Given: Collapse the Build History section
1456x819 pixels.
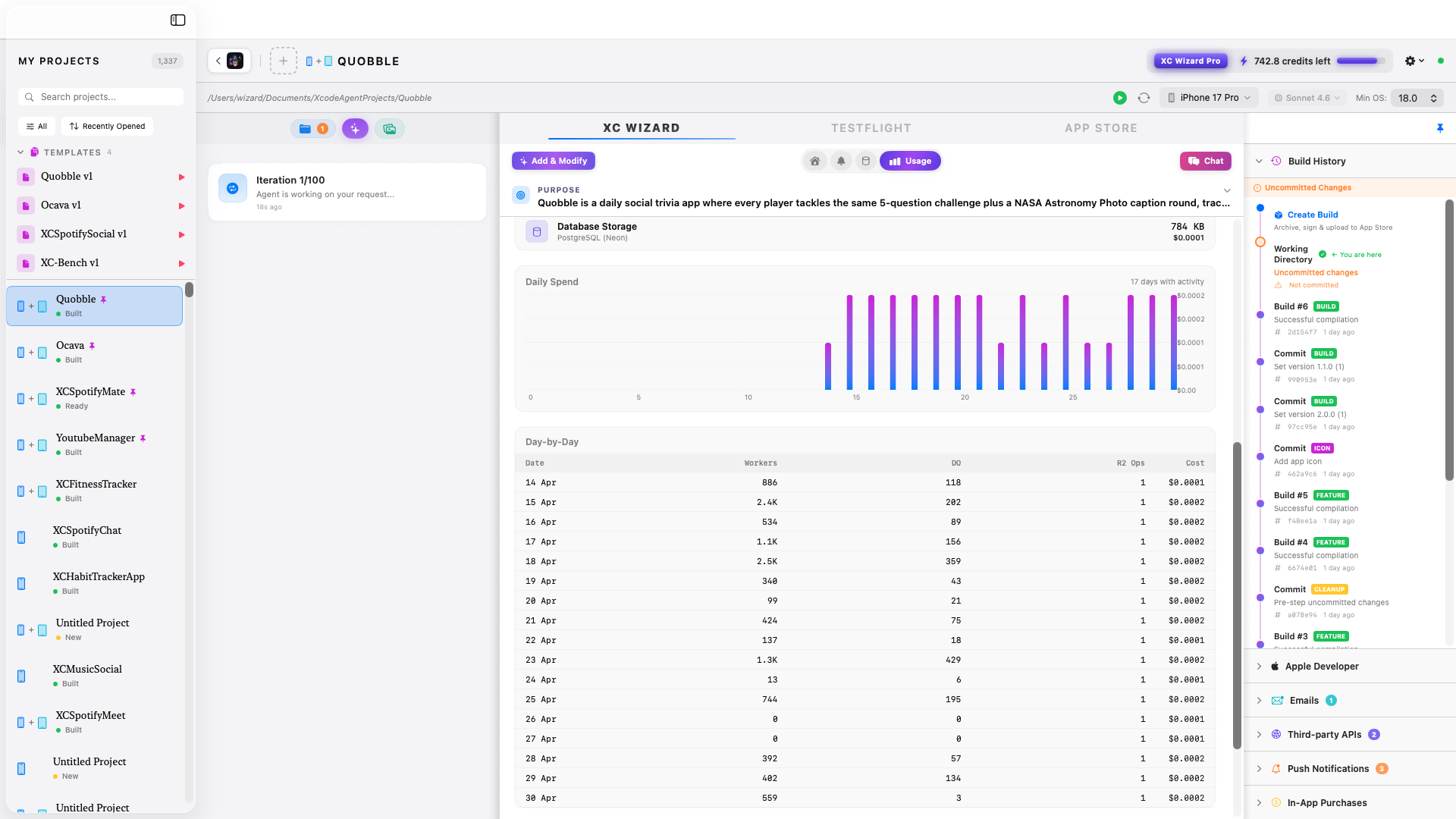Looking at the screenshot, I should 1259,161.
